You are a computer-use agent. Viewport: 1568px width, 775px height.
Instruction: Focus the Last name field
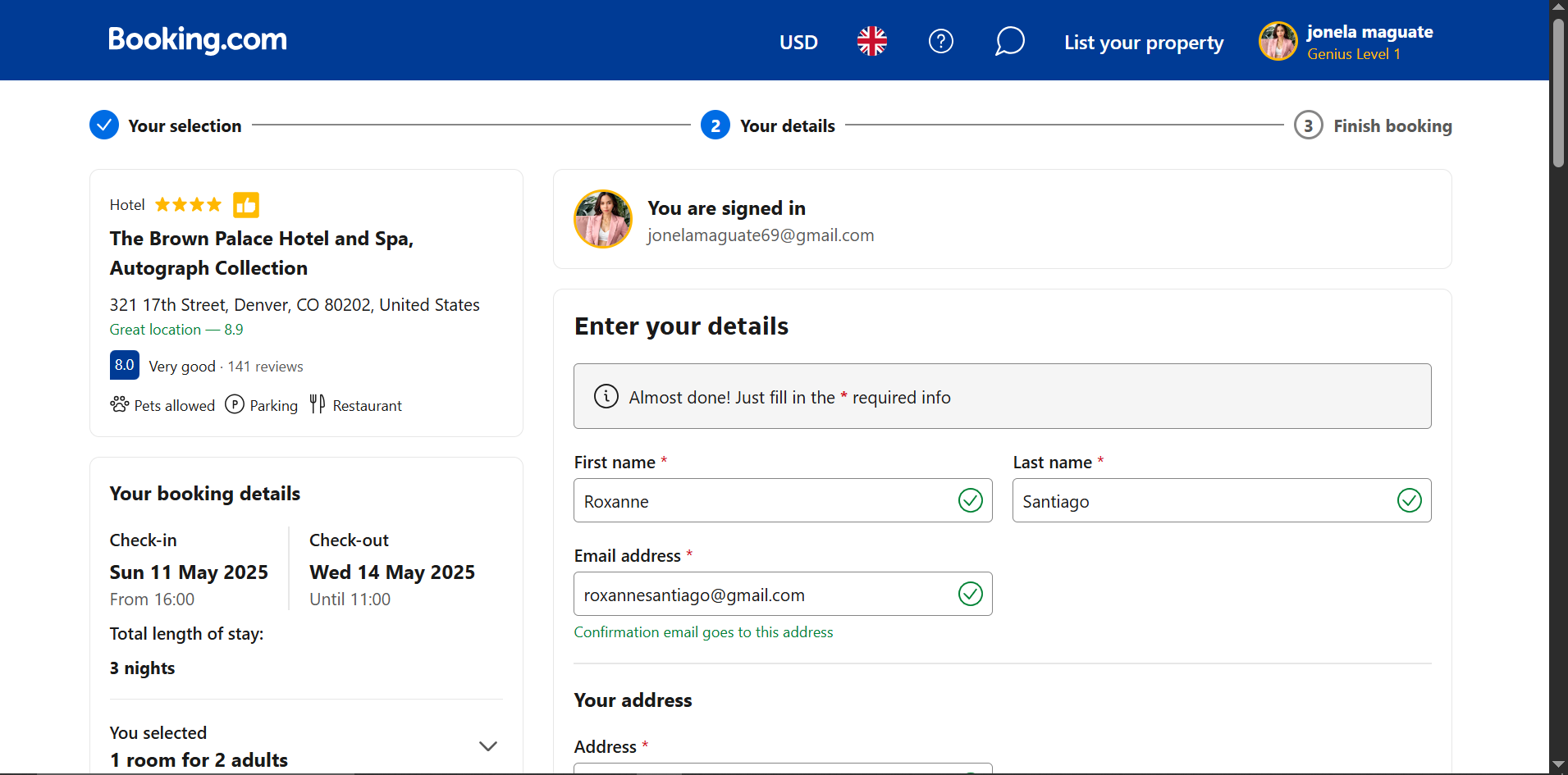[x=1222, y=500]
